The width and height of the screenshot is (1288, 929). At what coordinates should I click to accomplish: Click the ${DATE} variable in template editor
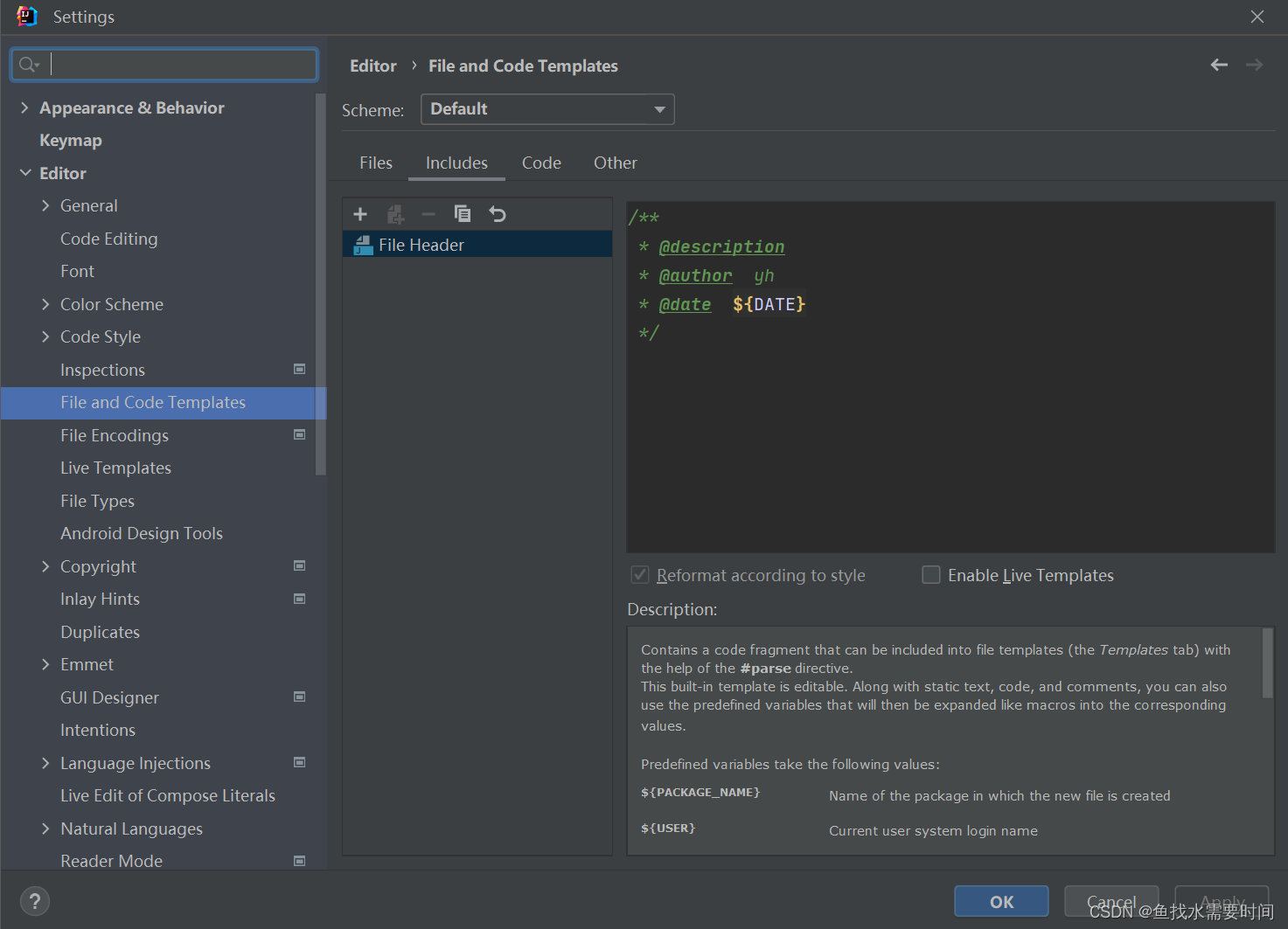tap(769, 304)
